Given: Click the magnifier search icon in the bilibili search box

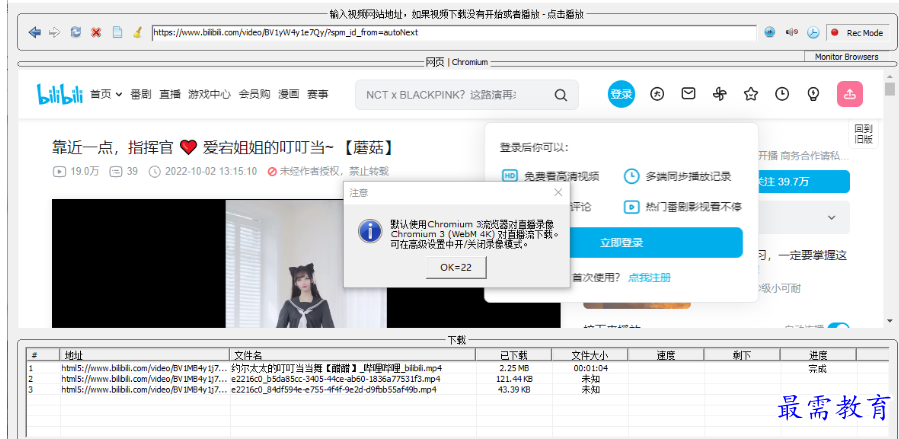Looking at the screenshot, I should [561, 95].
